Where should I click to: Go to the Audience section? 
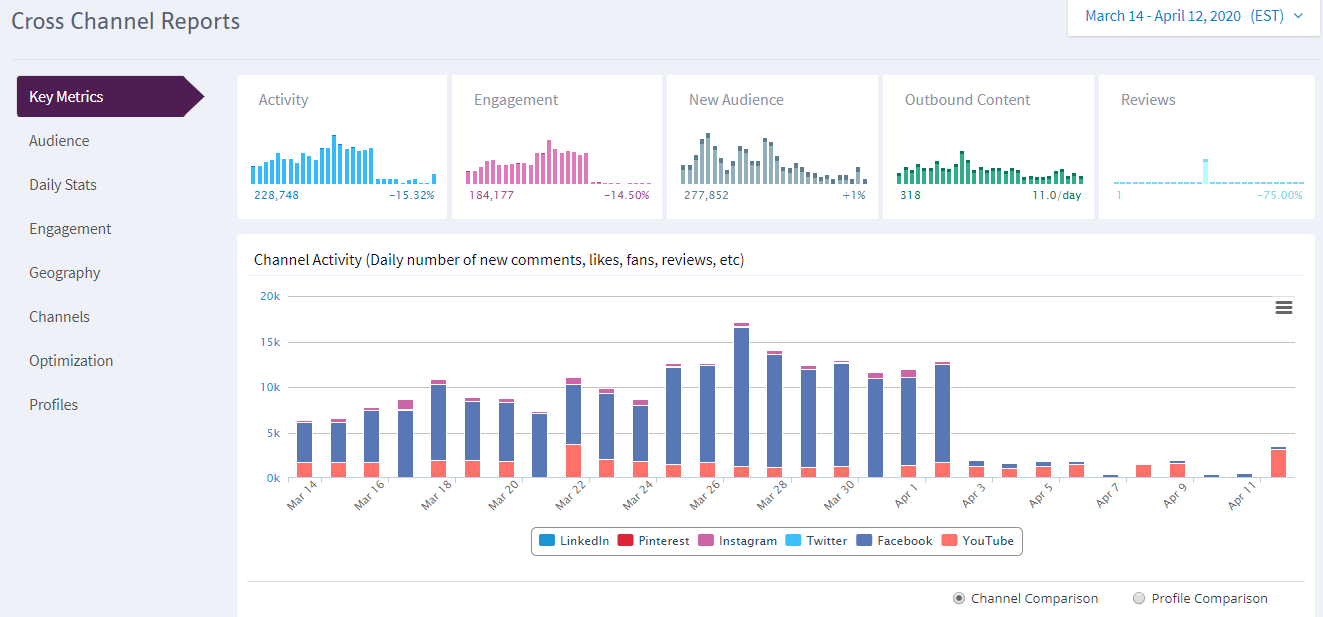point(59,141)
